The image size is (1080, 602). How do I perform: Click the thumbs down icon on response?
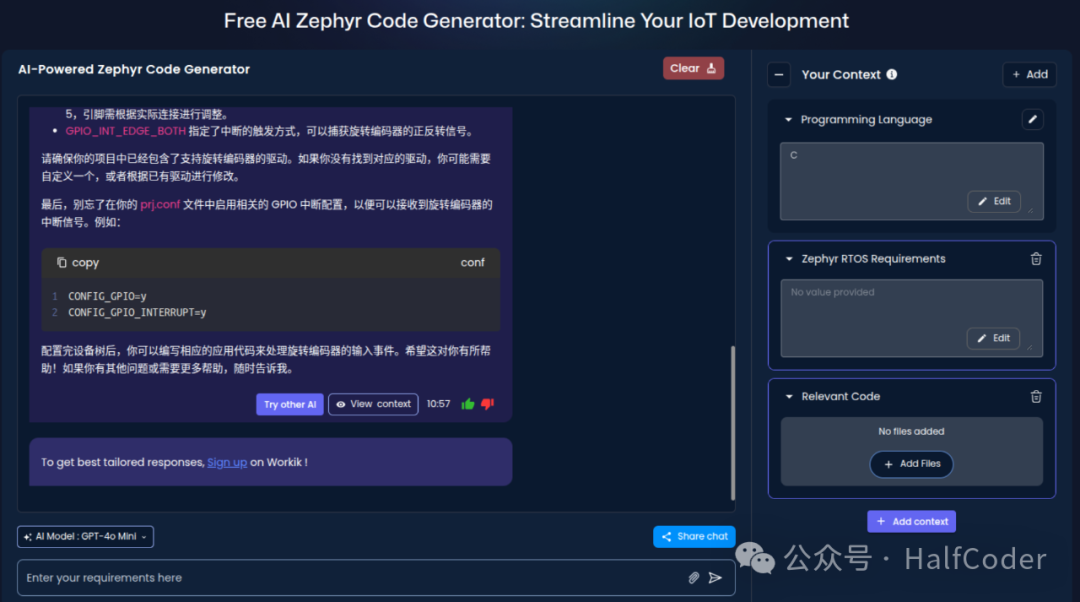[x=488, y=404]
